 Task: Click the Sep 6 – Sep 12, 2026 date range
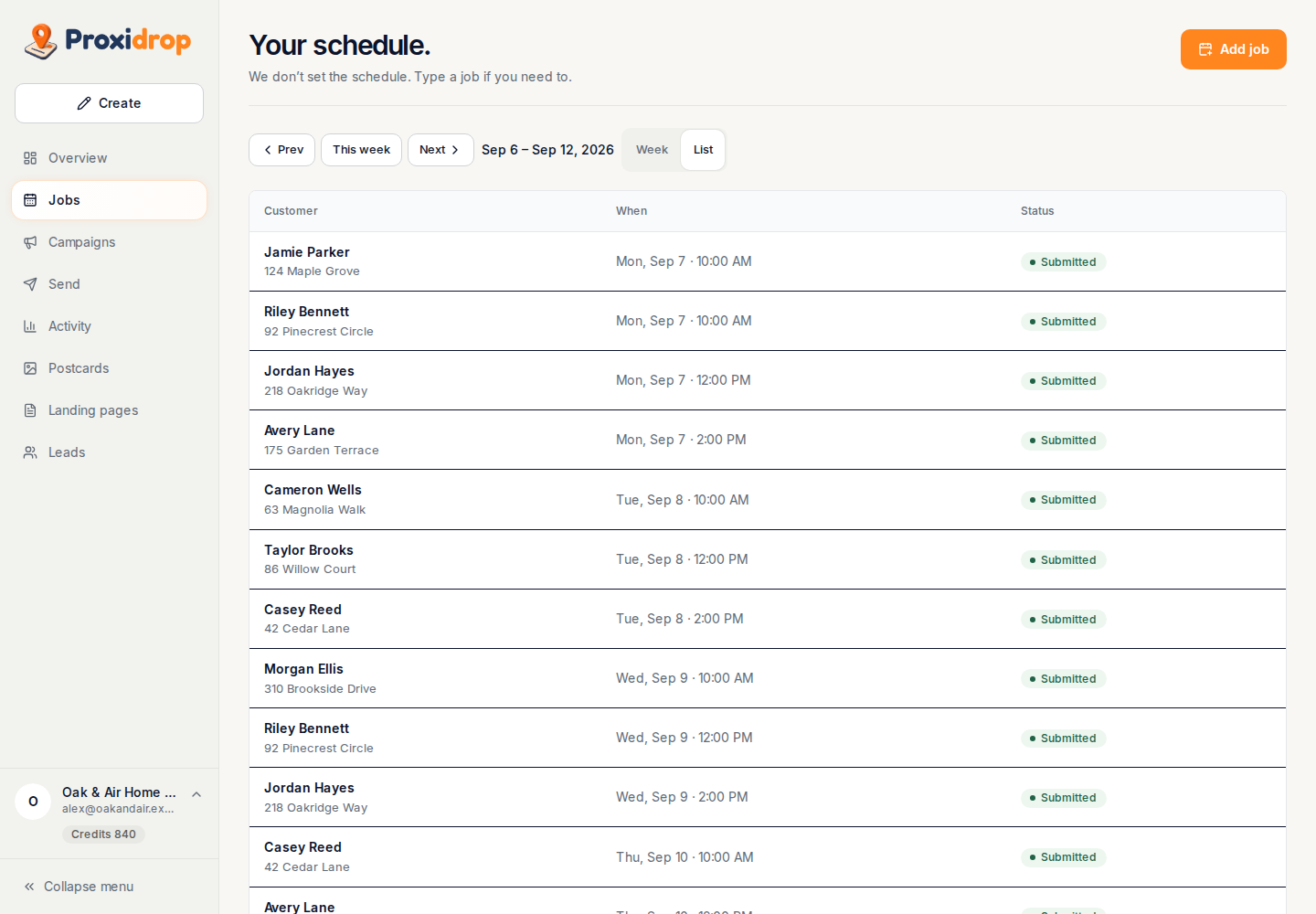coord(547,150)
